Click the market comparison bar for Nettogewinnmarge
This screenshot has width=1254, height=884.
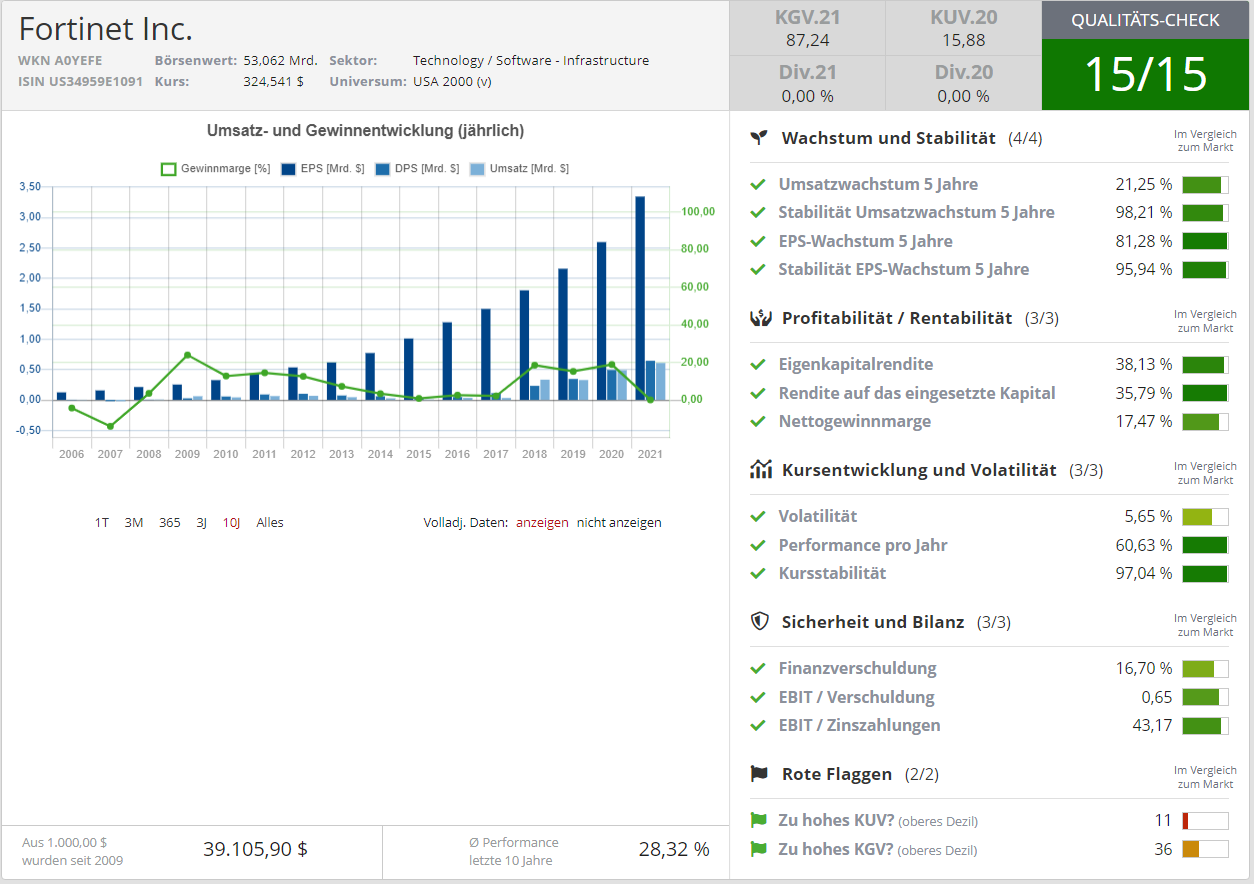pos(1205,422)
